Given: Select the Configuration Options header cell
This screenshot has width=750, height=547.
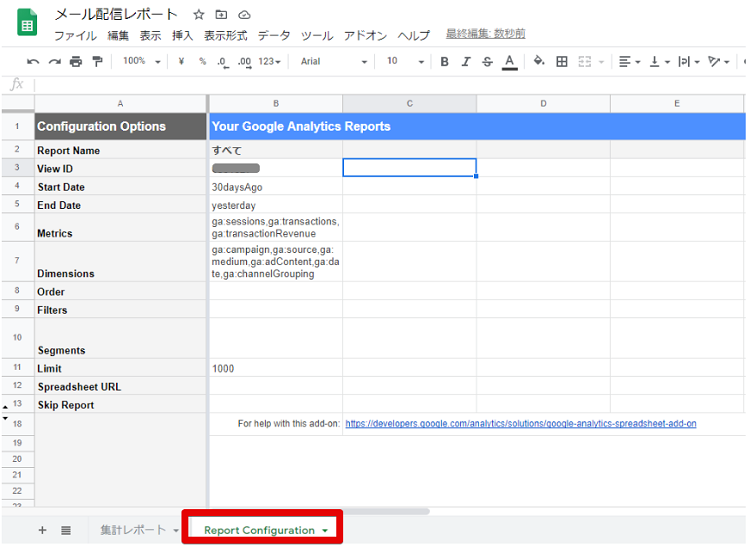Looking at the screenshot, I should tap(121, 126).
